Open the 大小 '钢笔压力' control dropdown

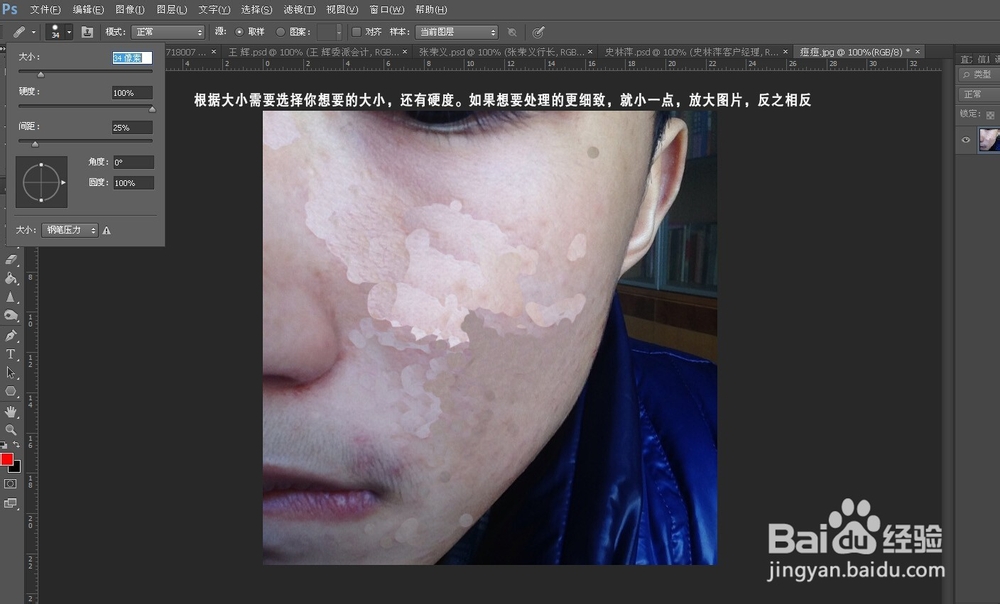tap(70, 229)
